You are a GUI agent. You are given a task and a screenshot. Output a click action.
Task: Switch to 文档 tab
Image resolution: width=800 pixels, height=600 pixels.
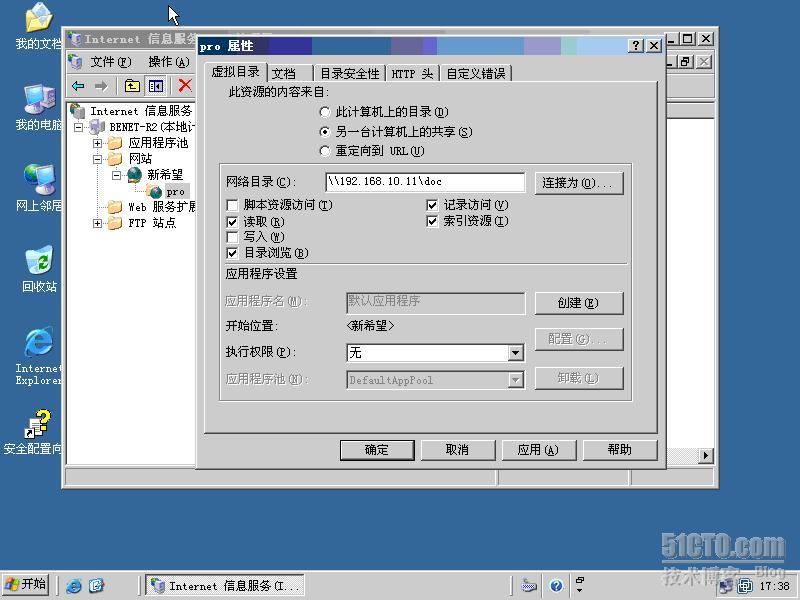click(289, 73)
